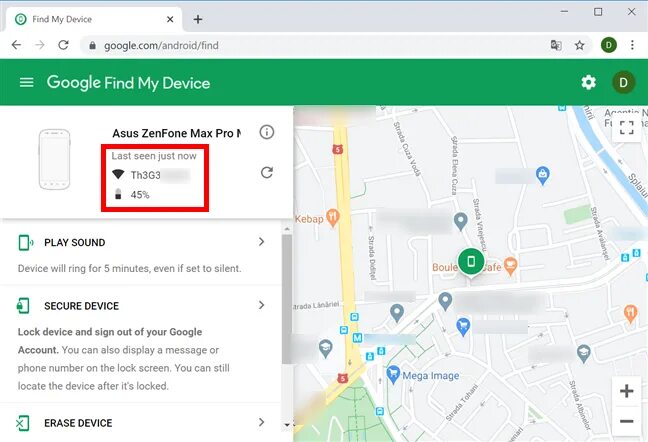
Task: Open settings gear in green header
Action: click(588, 83)
